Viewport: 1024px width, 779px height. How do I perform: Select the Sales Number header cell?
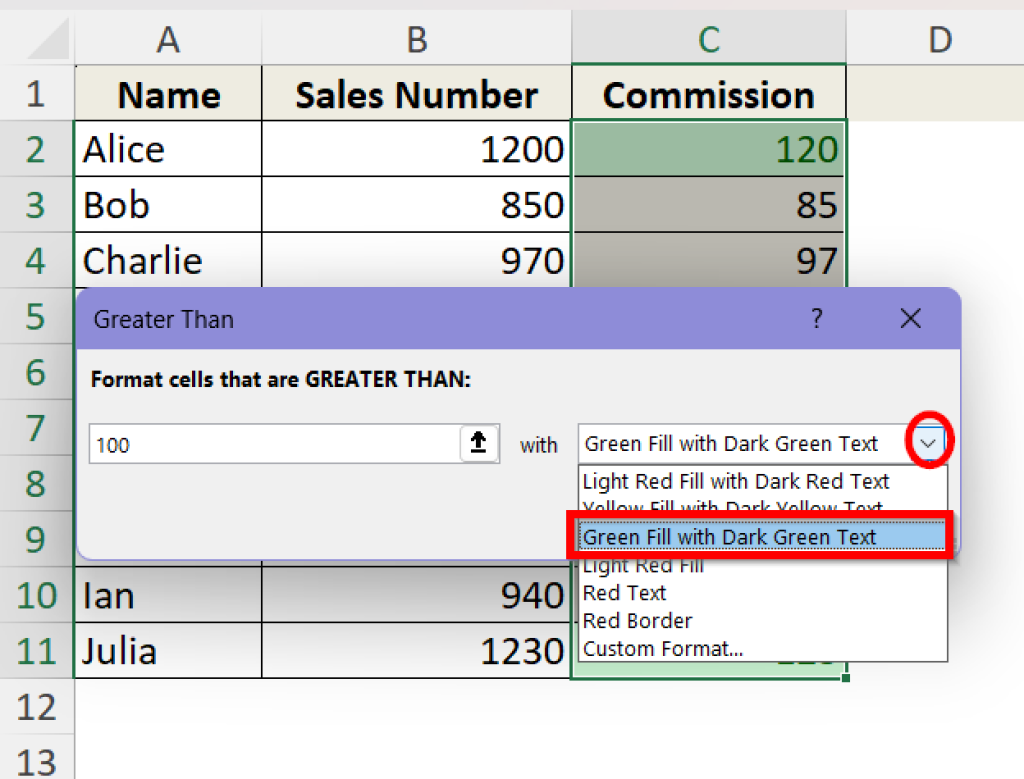tap(416, 93)
